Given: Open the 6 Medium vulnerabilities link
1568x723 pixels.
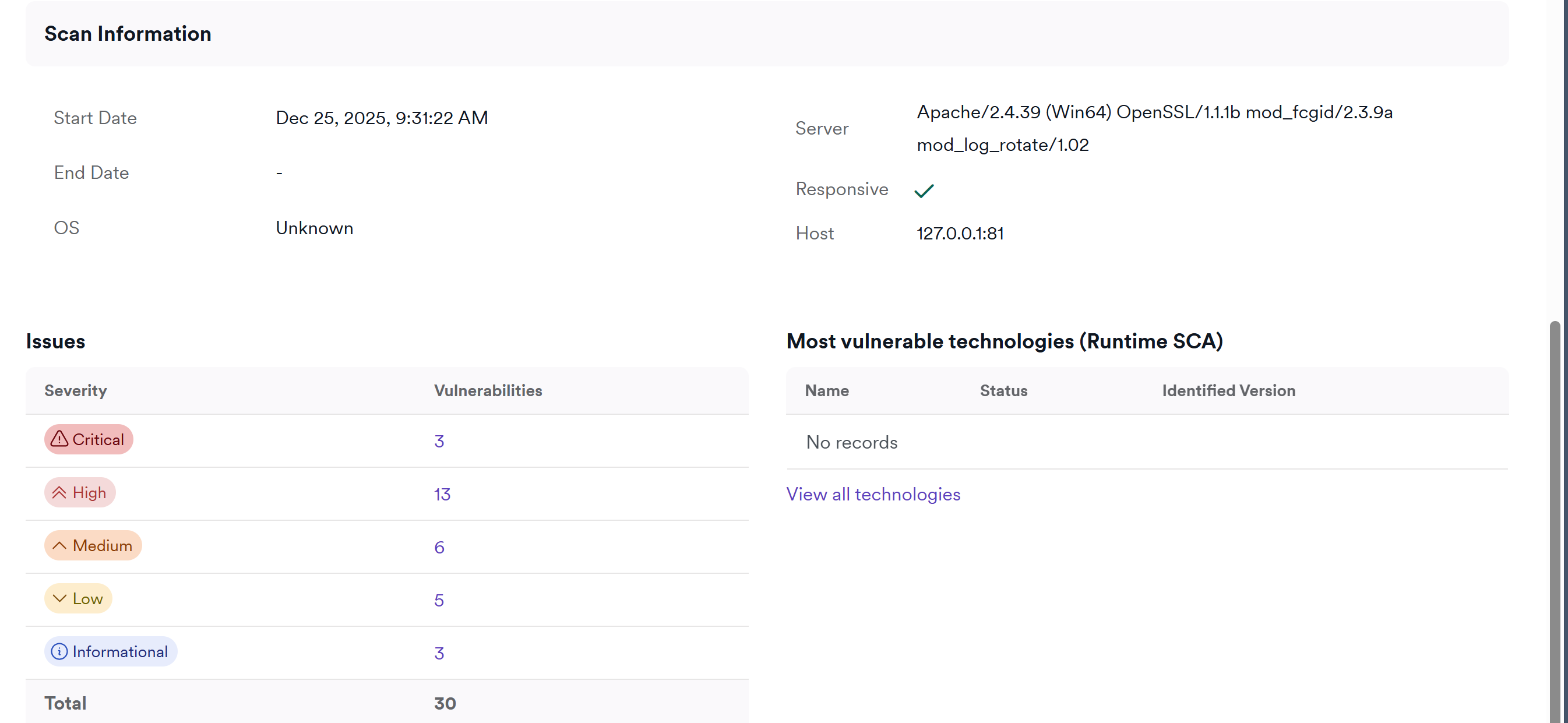Looking at the screenshot, I should [439, 547].
